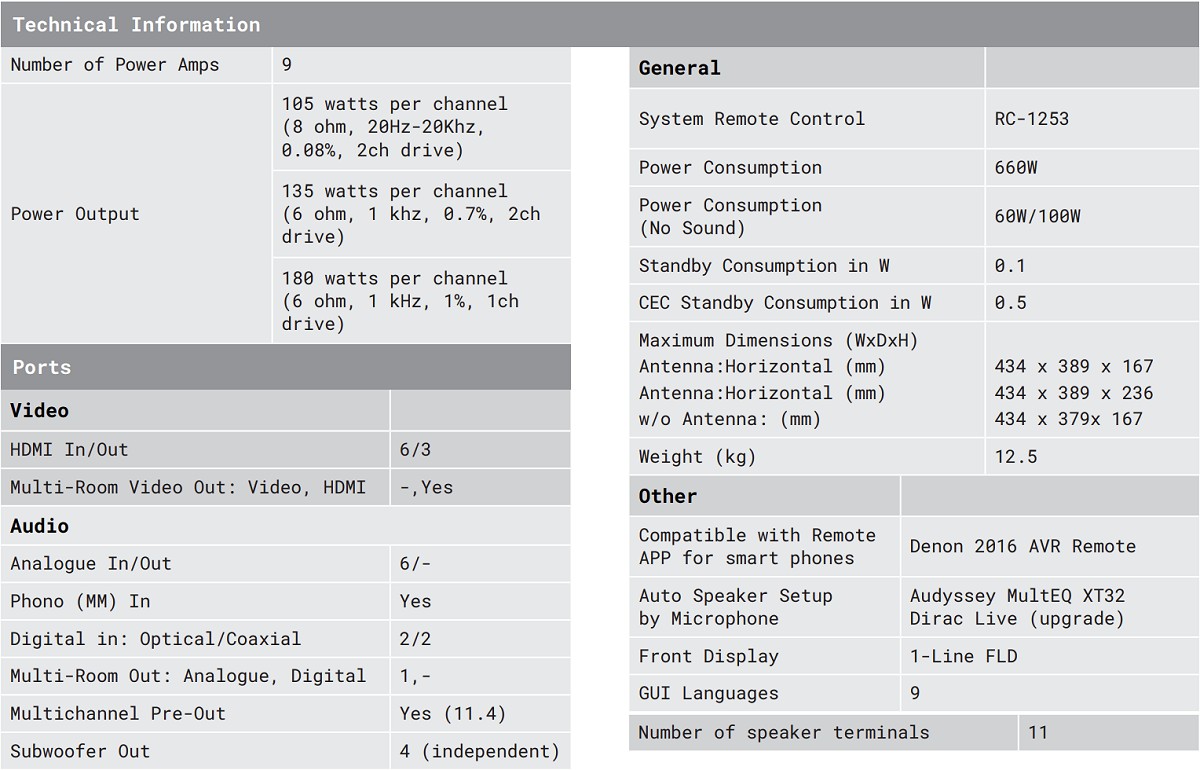Screen dimensions: 1200x770
Task: Click the 660W power consumption value
Action: [1016, 168]
